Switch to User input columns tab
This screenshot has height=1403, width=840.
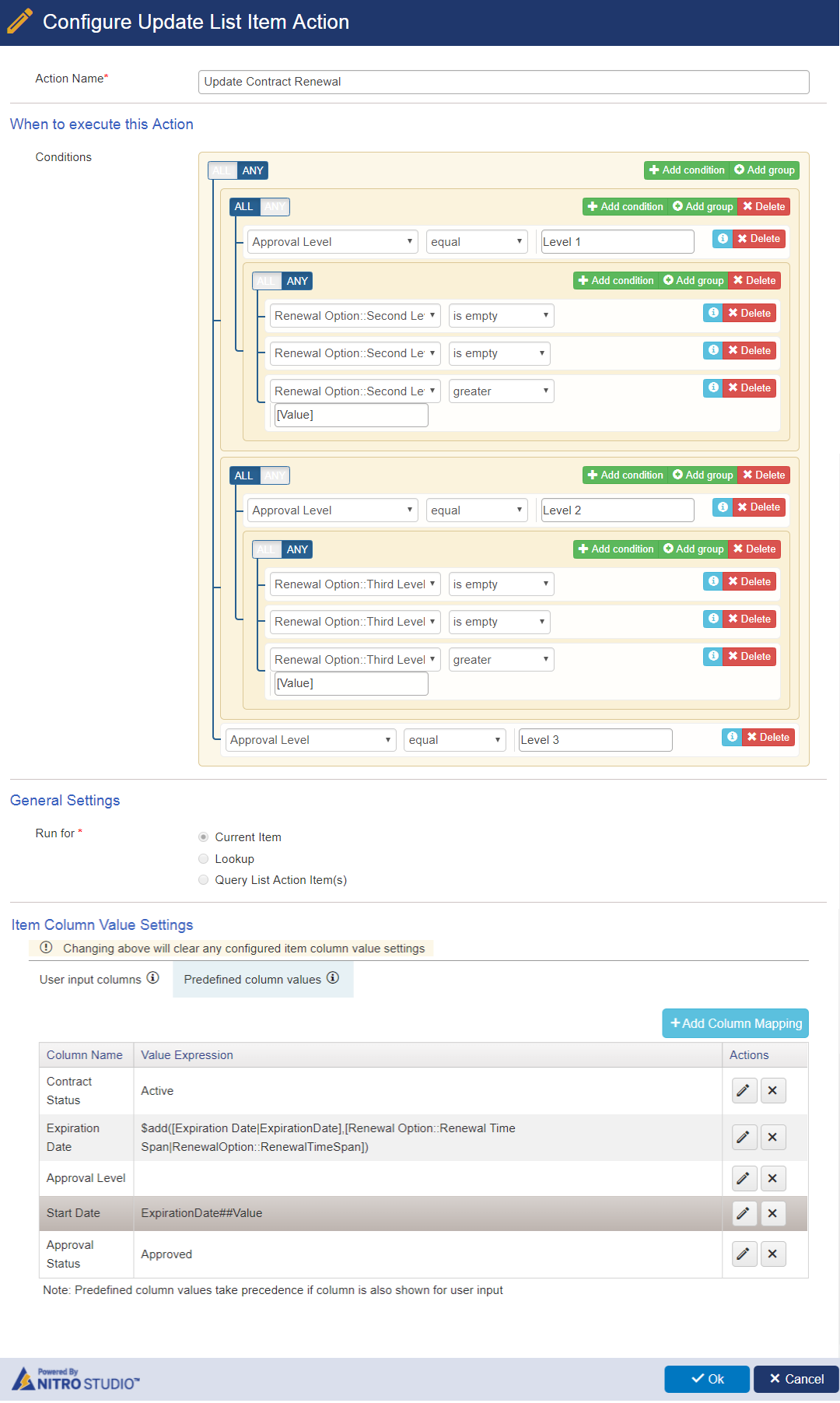click(x=91, y=980)
